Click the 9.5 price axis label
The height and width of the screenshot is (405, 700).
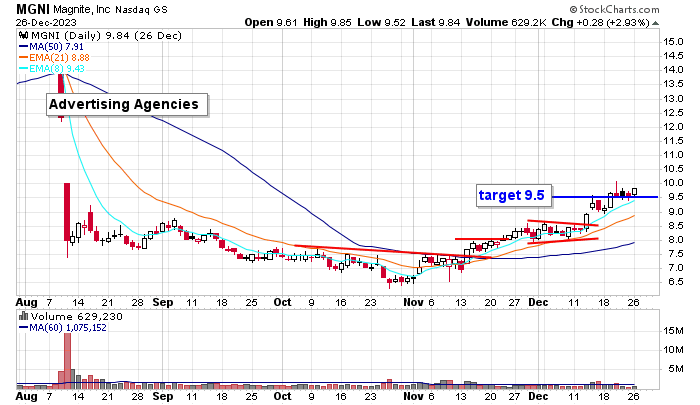675,197
